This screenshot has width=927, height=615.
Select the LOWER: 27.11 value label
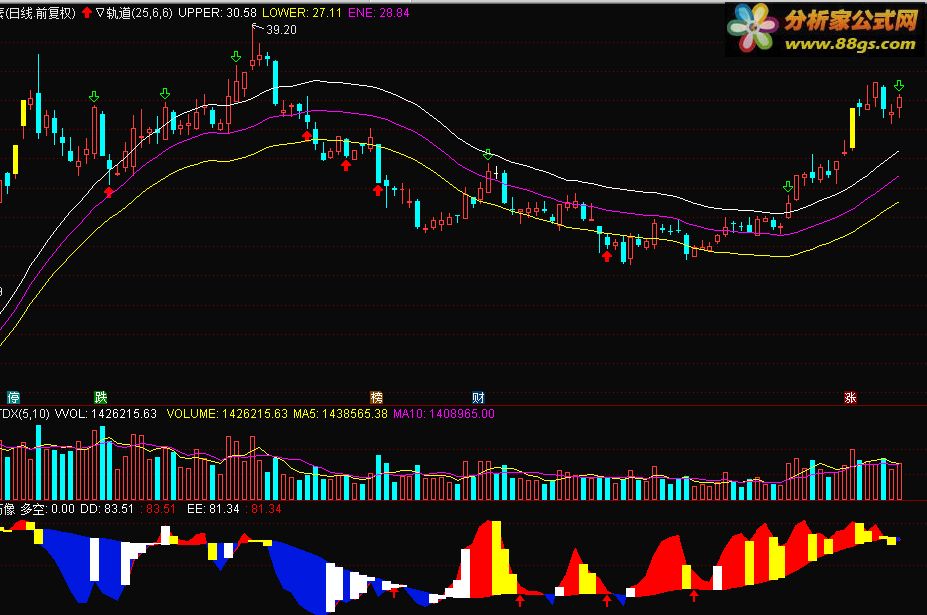pyautogui.click(x=302, y=13)
